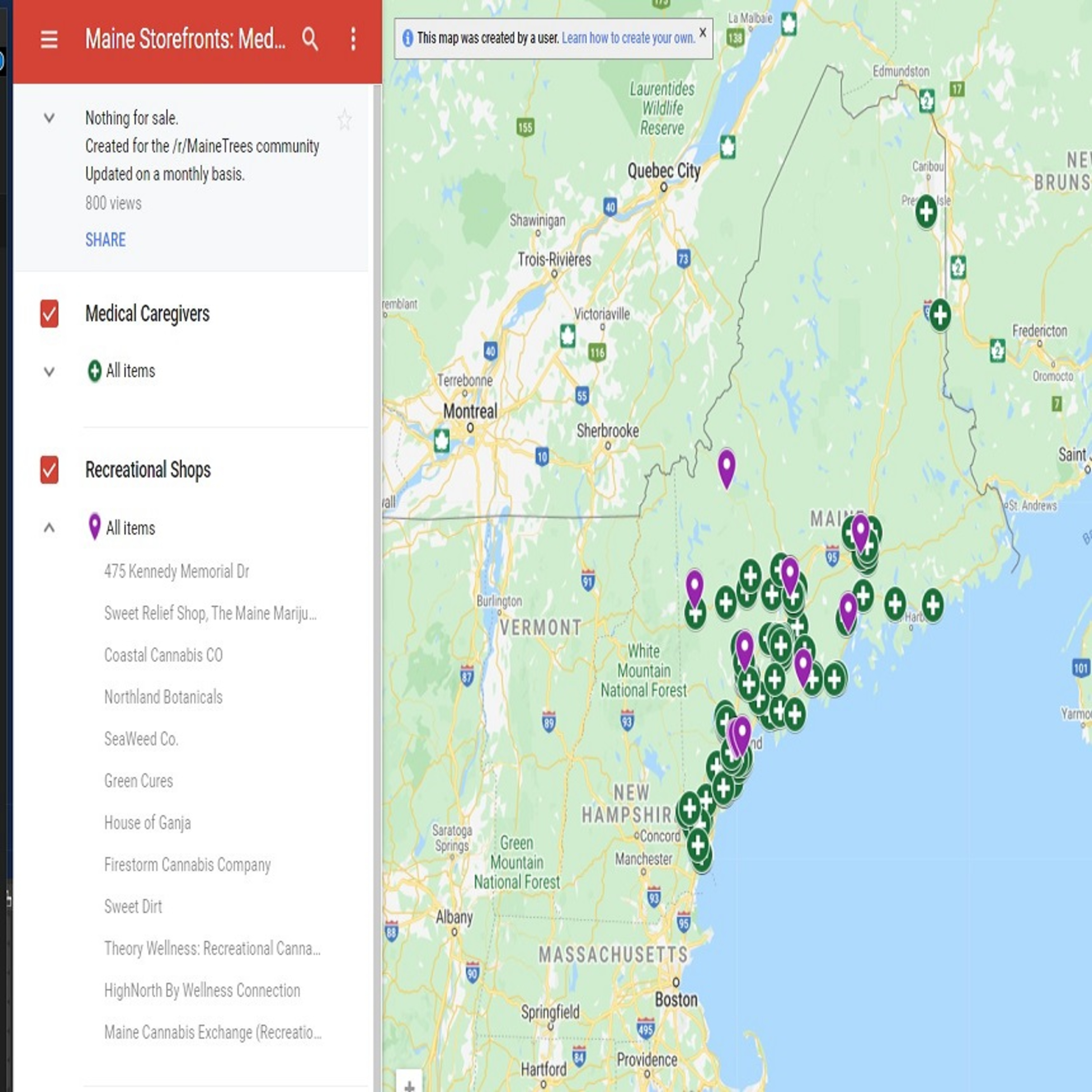Select Northland Botanicals in the list

pos(163,697)
